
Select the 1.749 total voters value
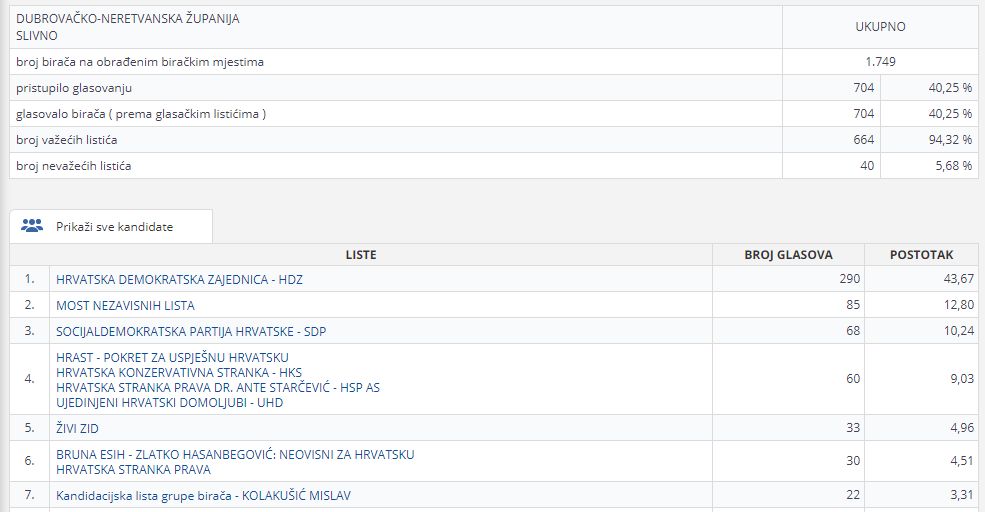pyautogui.click(x=880, y=62)
